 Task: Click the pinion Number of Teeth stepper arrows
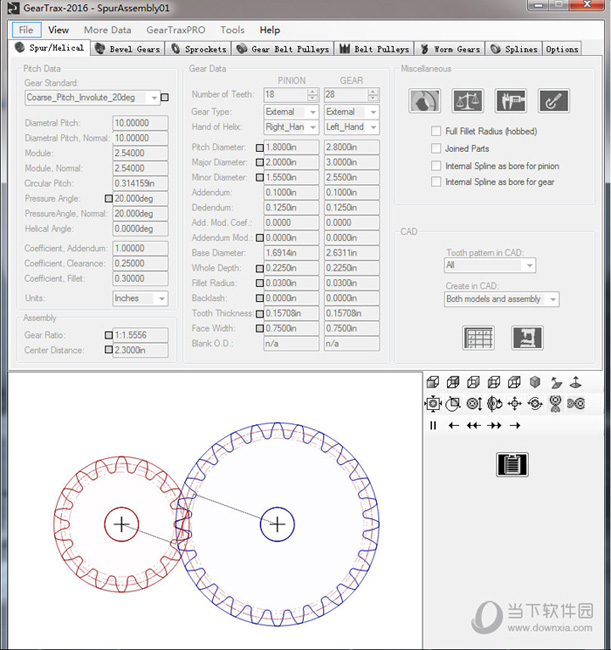click(313, 95)
